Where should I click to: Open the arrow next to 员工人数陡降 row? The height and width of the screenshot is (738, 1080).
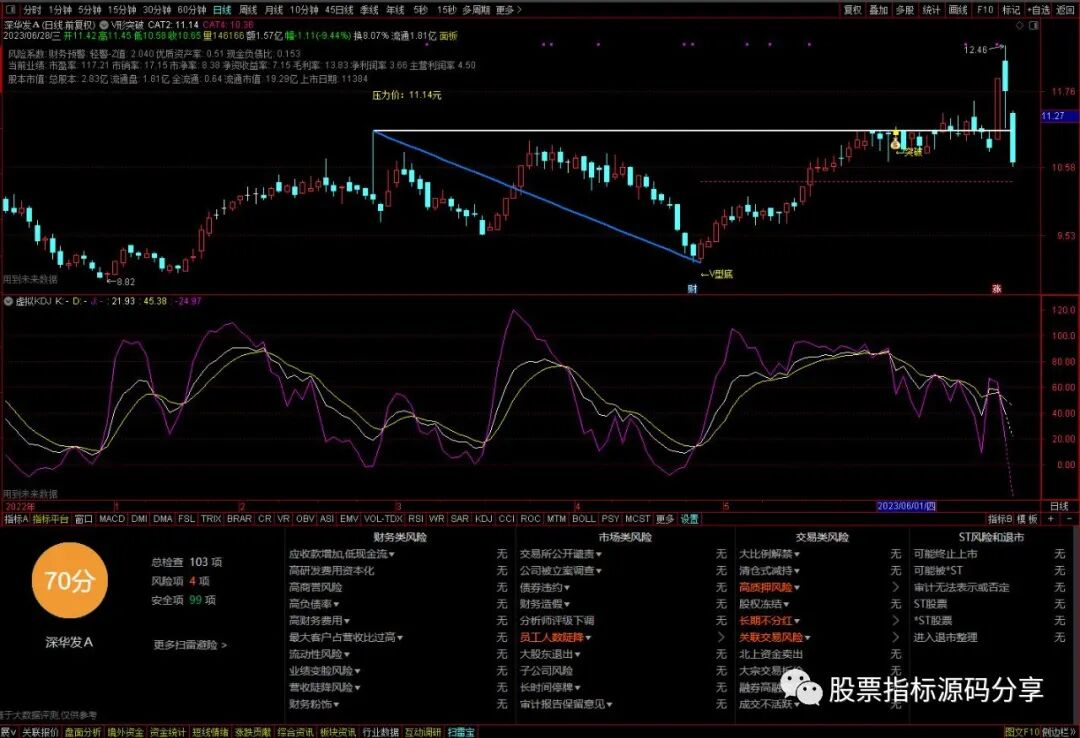point(721,637)
